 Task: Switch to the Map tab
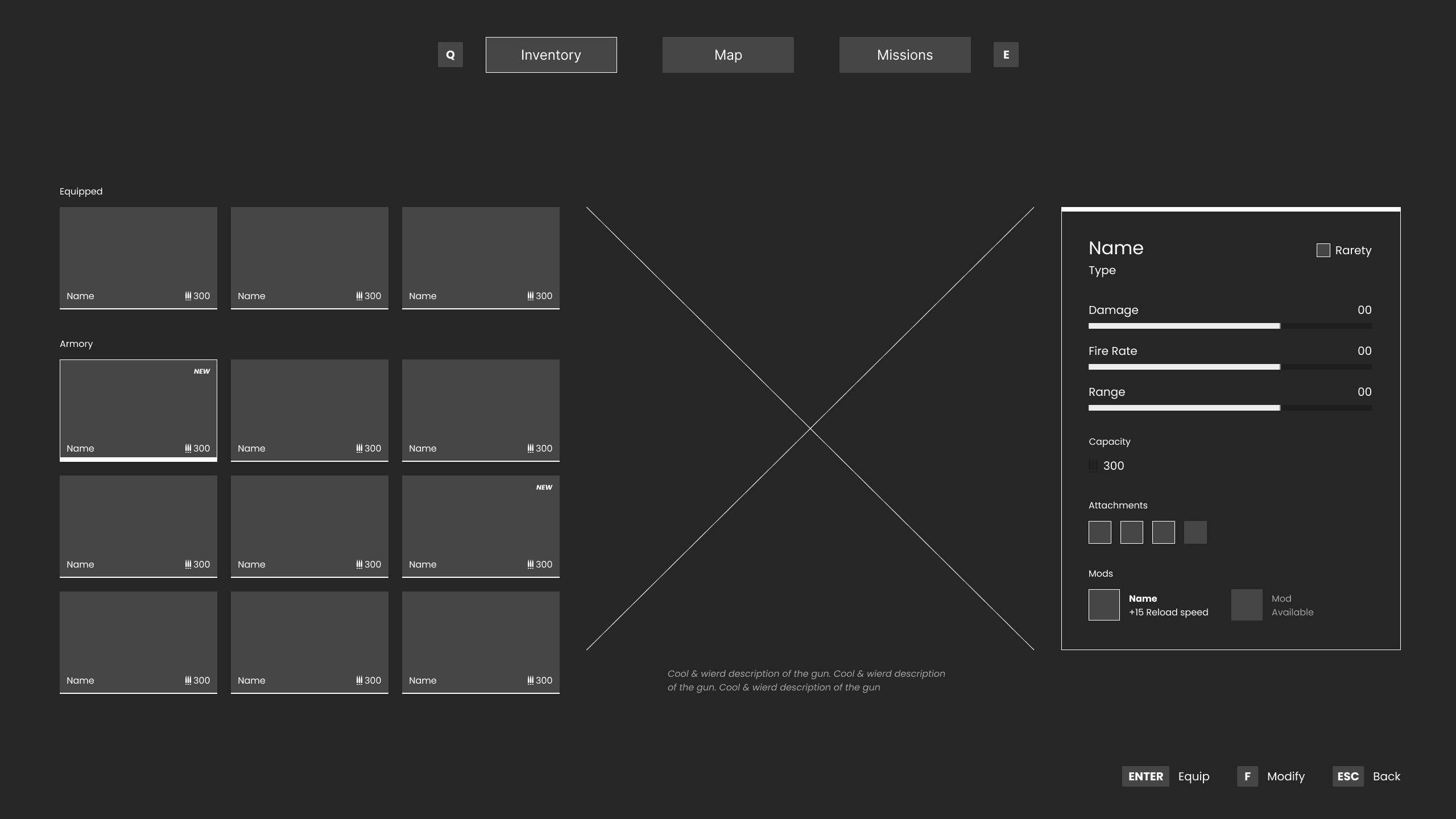pyautogui.click(x=728, y=55)
